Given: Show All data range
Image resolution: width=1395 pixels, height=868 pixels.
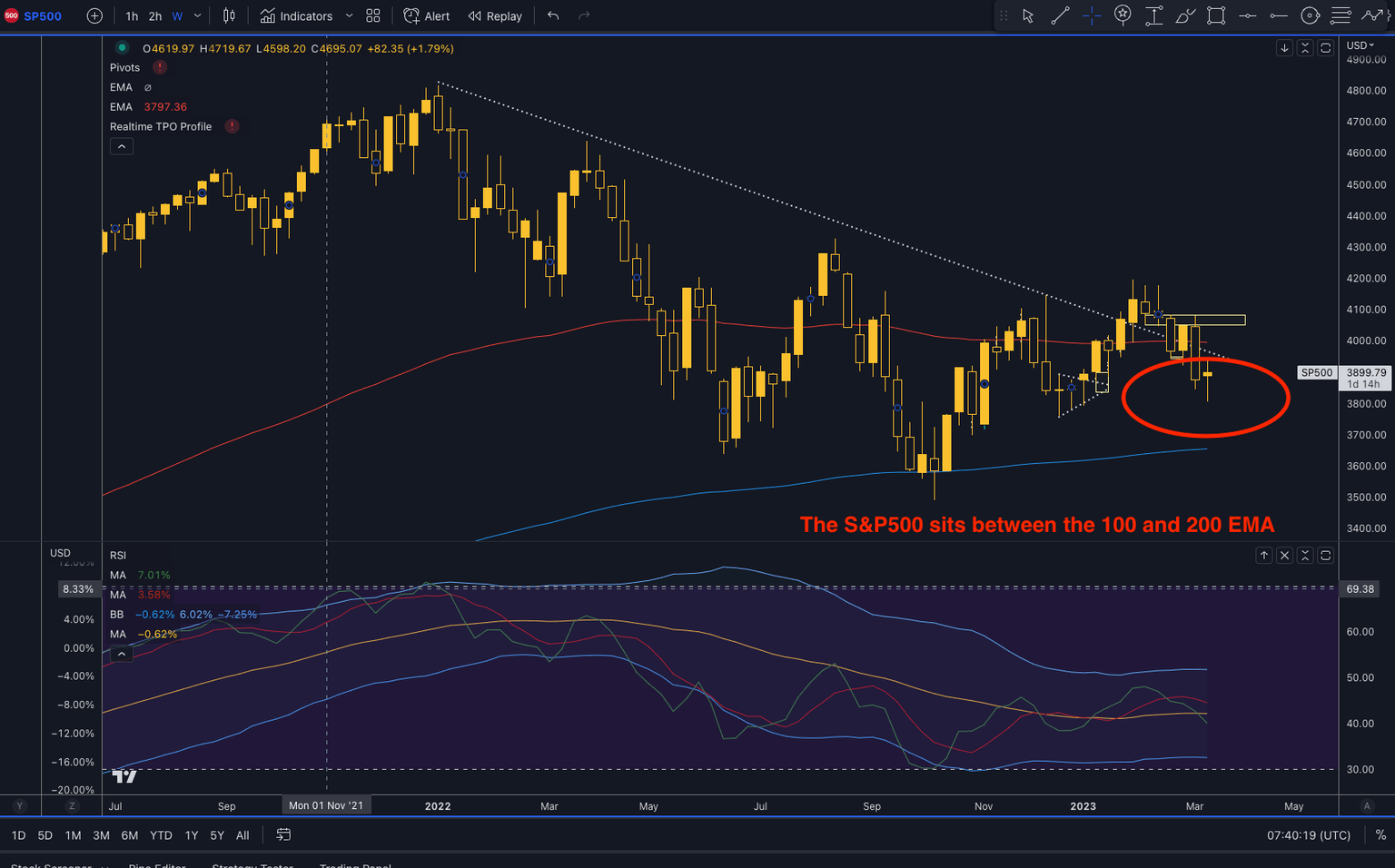Looking at the screenshot, I should pyautogui.click(x=242, y=835).
